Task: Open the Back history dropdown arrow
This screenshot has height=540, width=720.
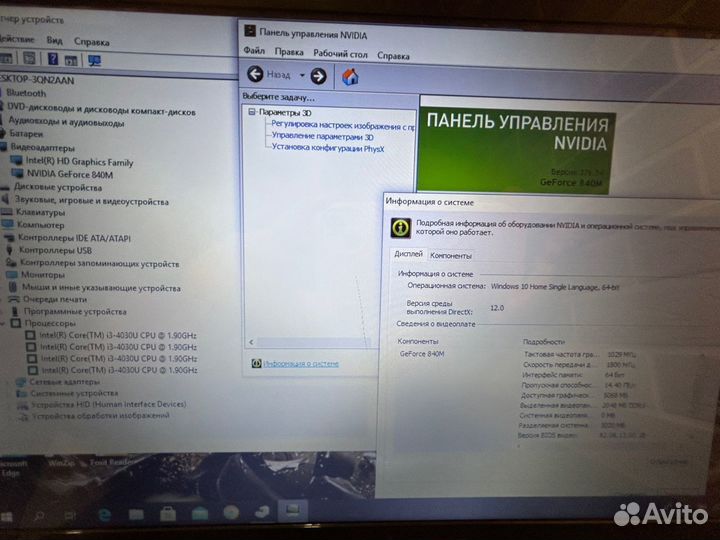Action: [x=302, y=75]
